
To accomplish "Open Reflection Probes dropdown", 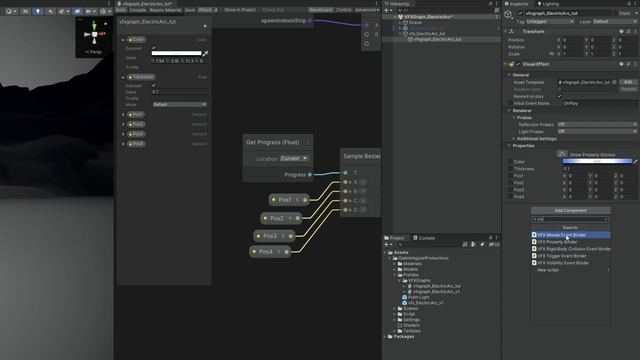I will [x=597, y=124].
